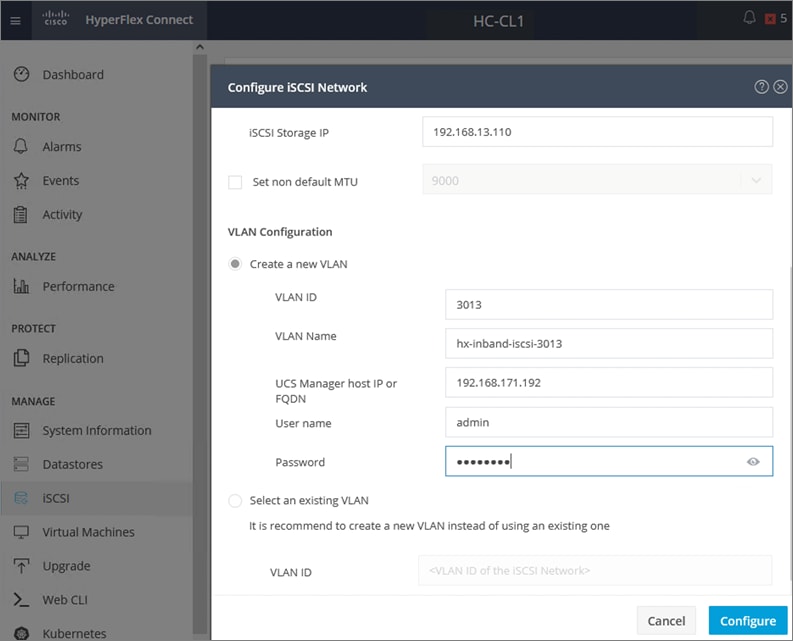
Task: Click the iSCSI database icon
Action: pyautogui.click(x=21, y=498)
